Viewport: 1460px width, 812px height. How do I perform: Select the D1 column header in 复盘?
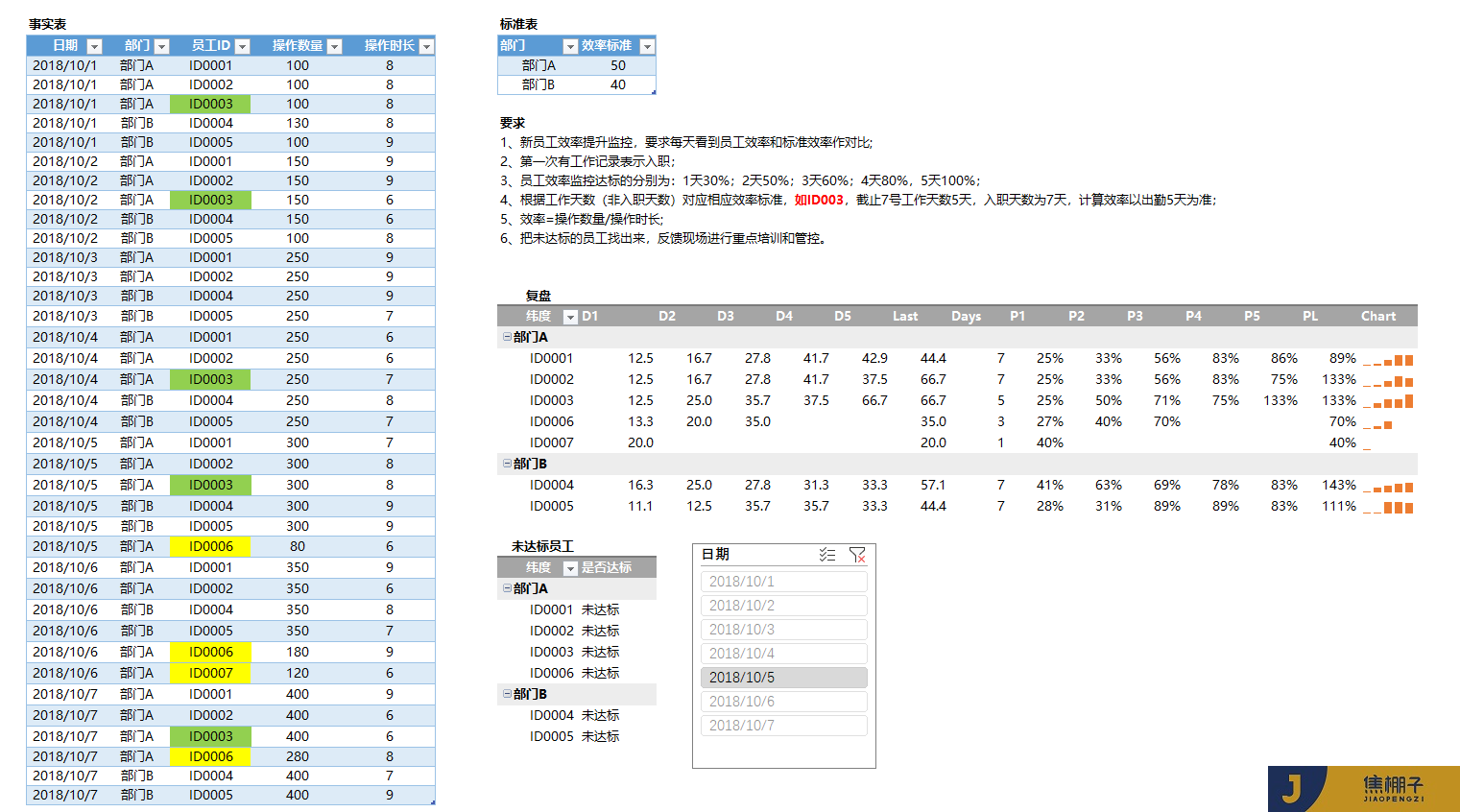coord(589,317)
